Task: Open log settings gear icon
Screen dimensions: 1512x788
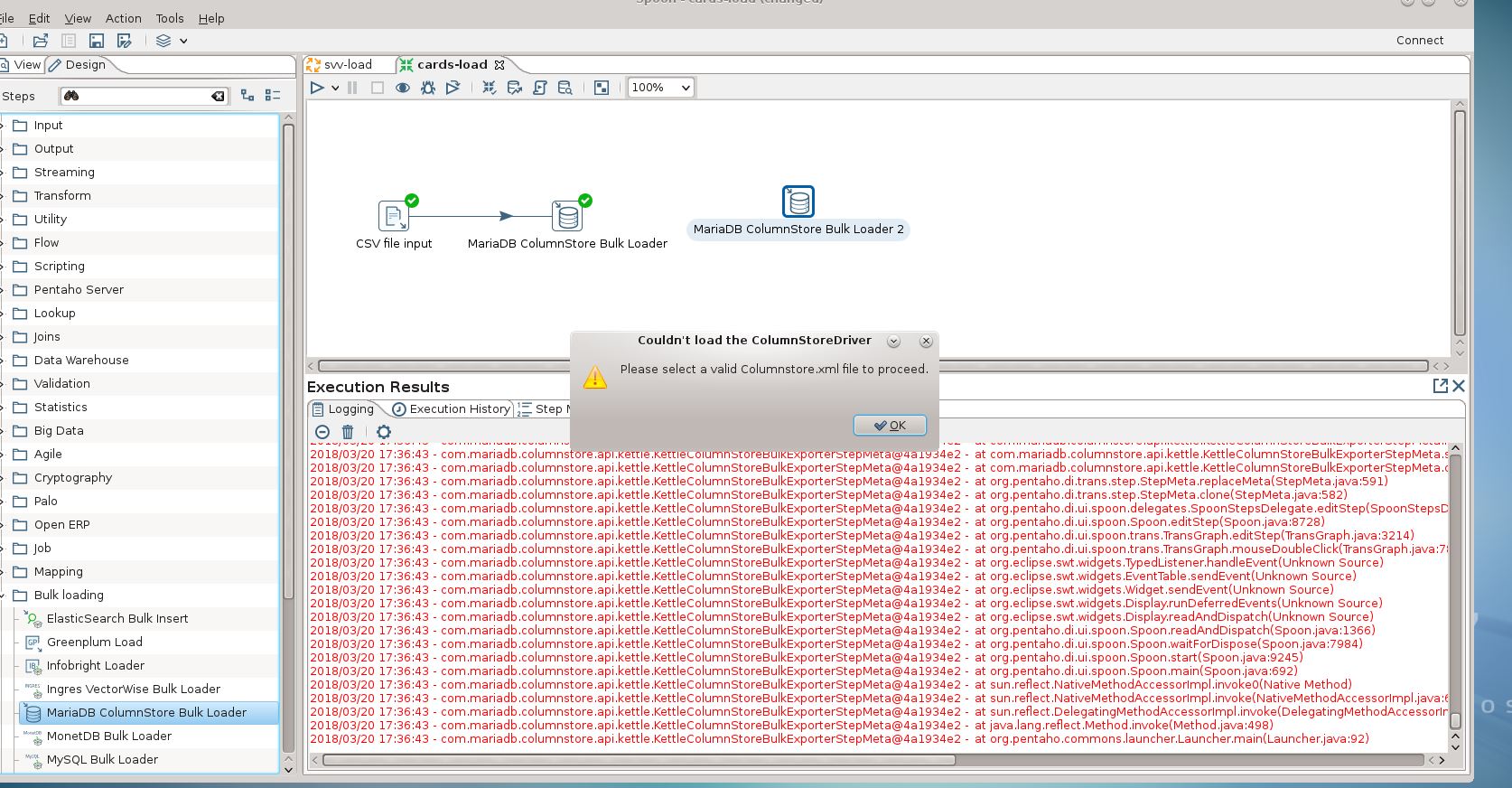Action: coord(384,432)
